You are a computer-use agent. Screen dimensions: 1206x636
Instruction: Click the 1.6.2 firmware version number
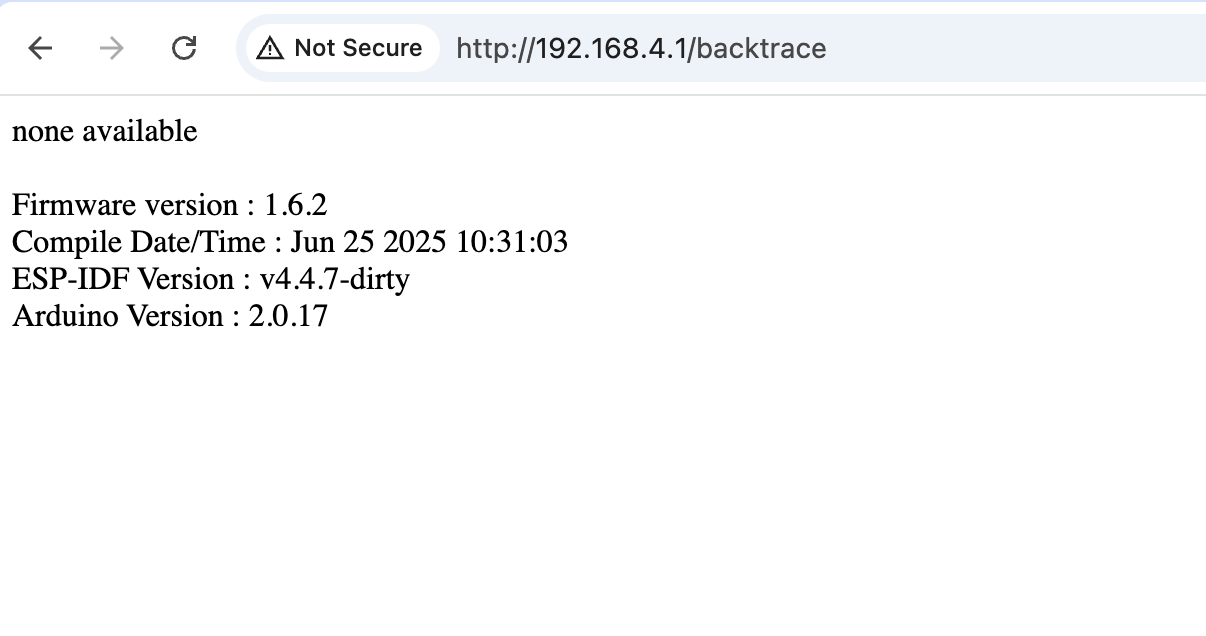point(295,205)
